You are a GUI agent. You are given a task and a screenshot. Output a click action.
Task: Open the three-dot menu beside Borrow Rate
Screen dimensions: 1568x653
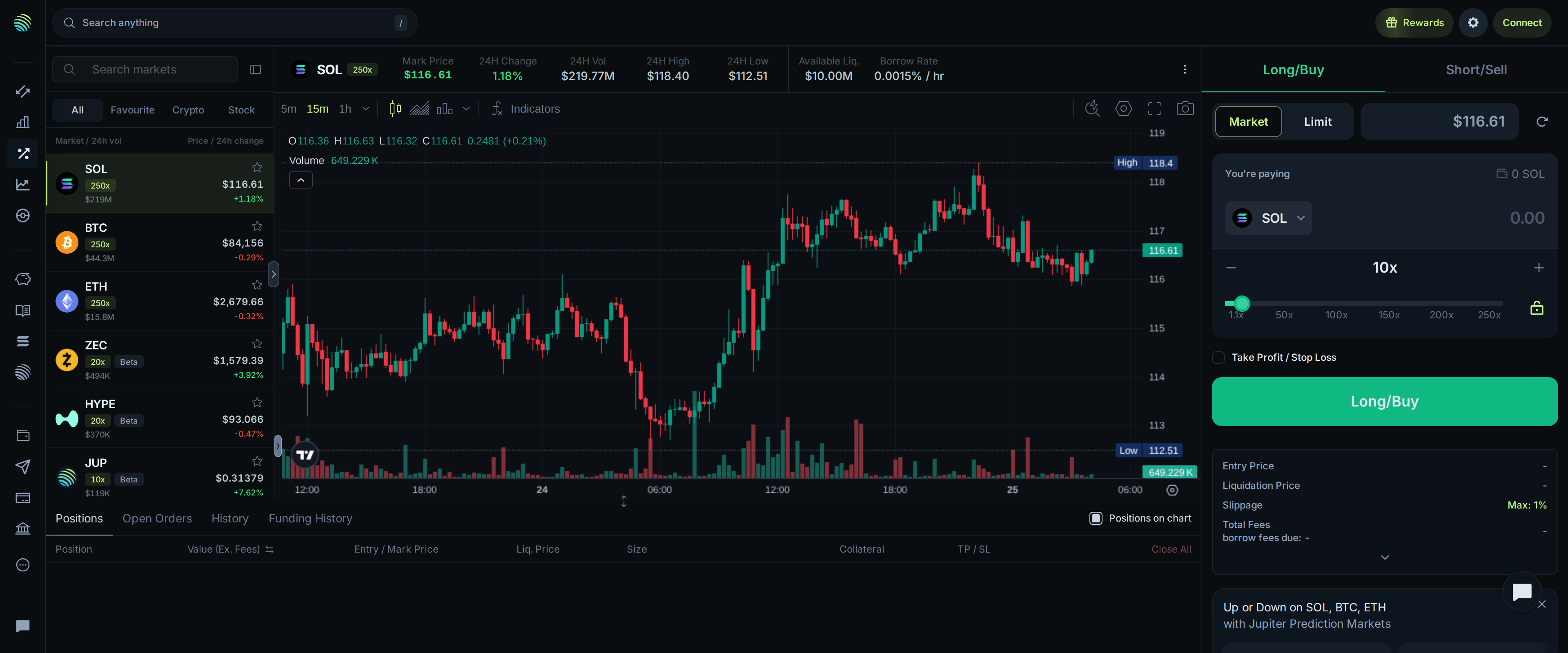[1185, 69]
